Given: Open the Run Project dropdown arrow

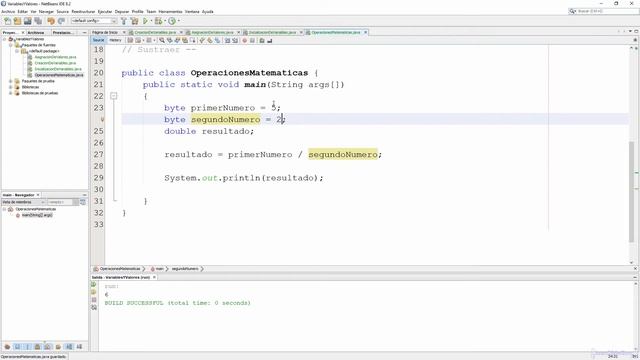Looking at the screenshot, I should (x=151, y=21).
